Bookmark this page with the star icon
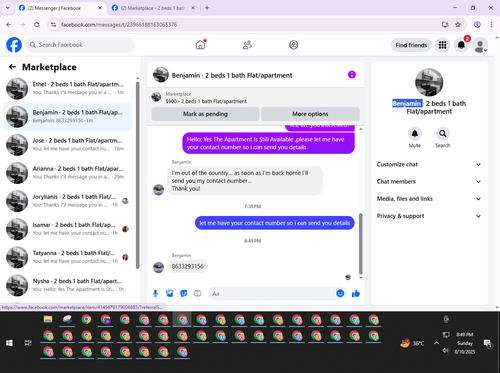This screenshot has height=373, width=500. [x=458, y=24]
